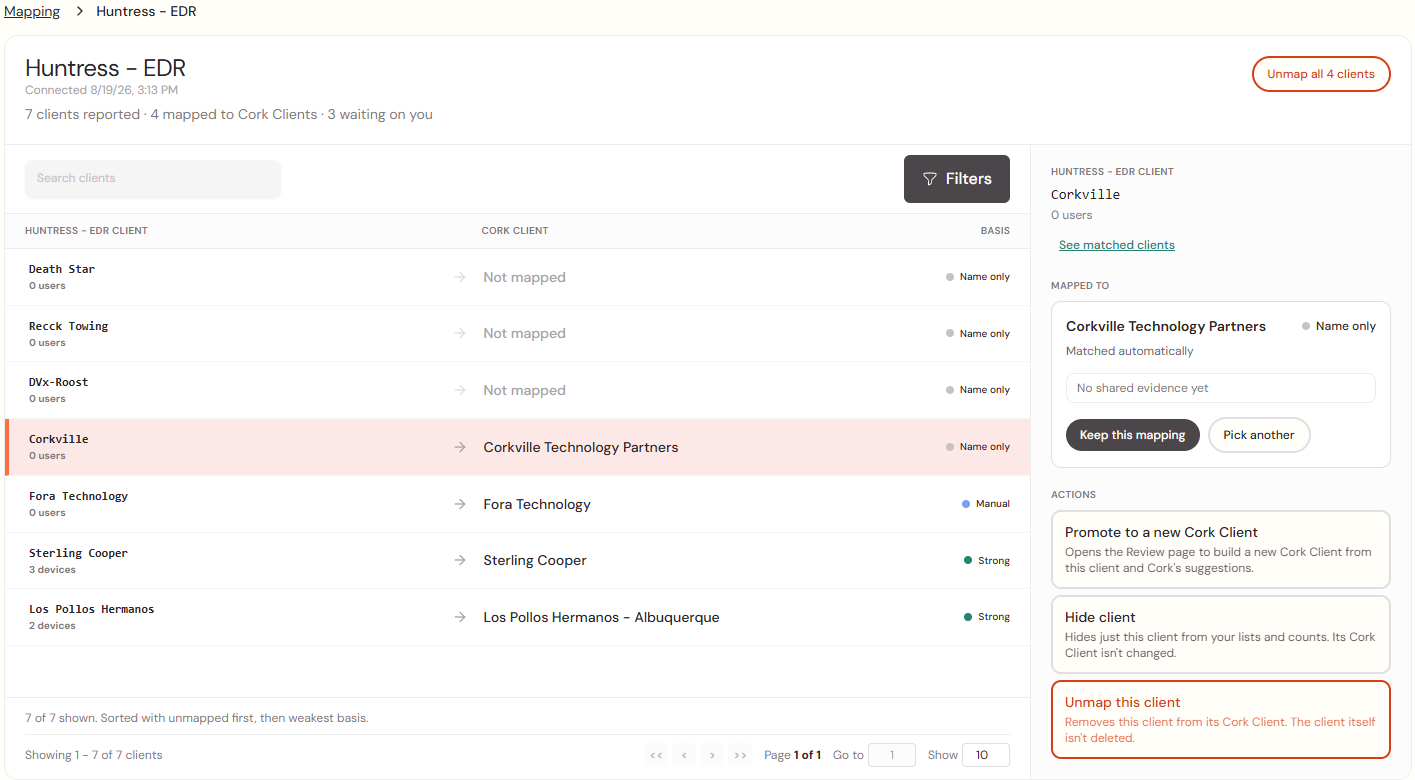Click the arrow icon in Death Star row
This screenshot has width=1415, height=780.
[x=460, y=277]
